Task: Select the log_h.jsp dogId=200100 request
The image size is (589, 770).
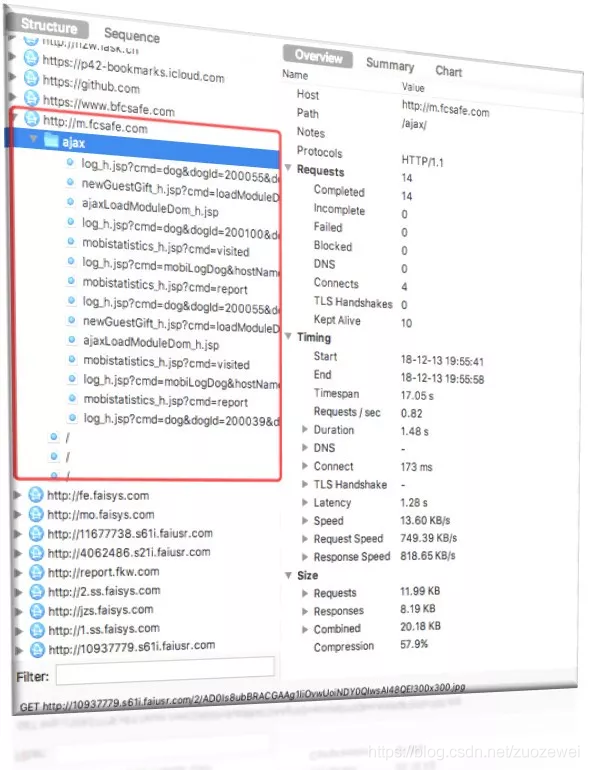Action: (x=180, y=229)
